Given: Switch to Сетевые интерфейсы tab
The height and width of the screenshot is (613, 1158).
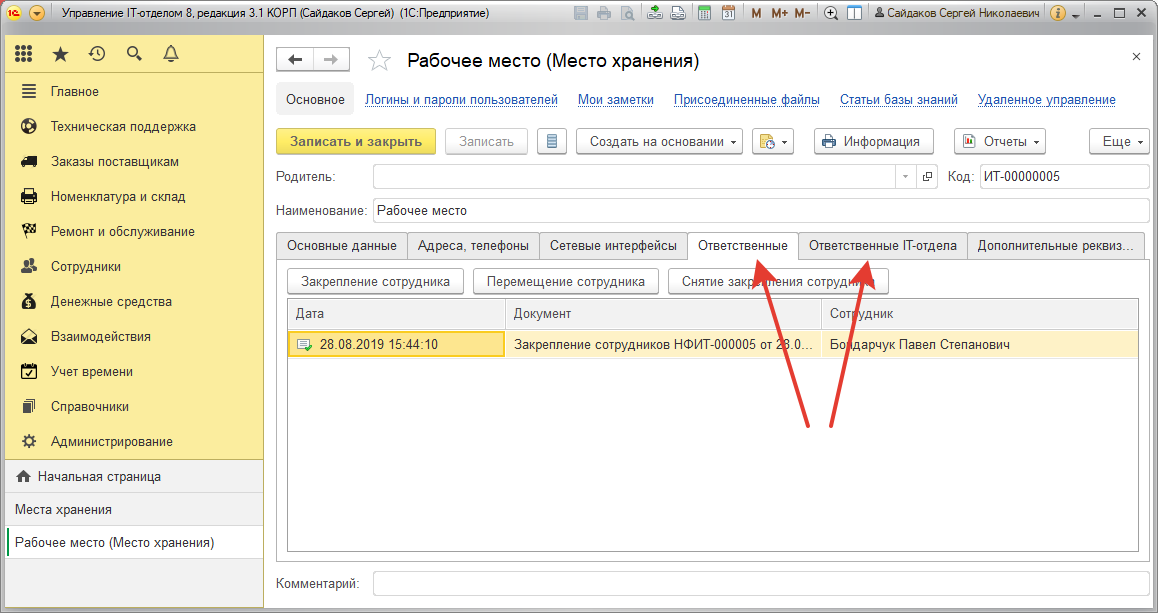Looking at the screenshot, I should point(613,245).
